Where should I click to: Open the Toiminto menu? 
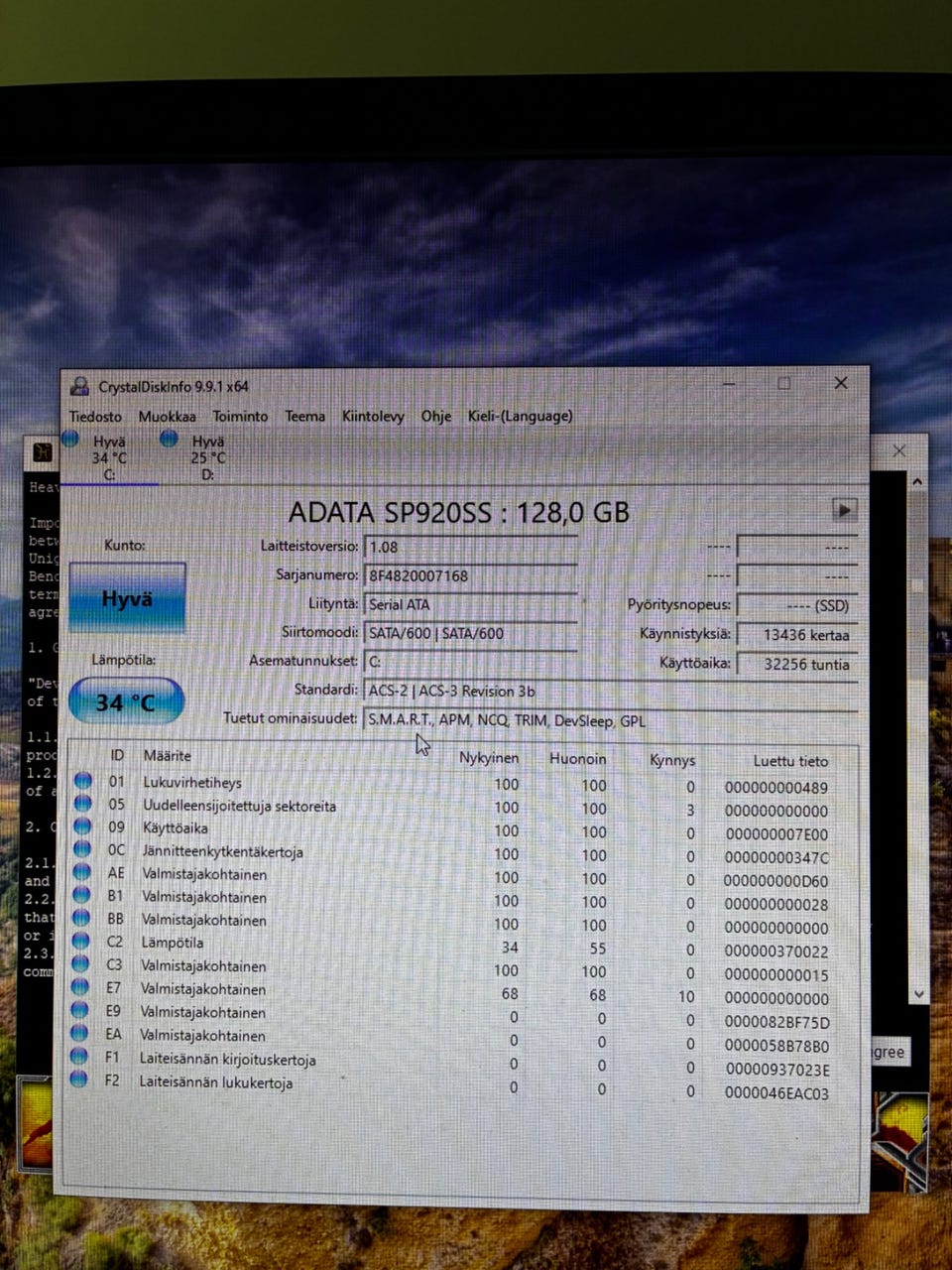[240, 417]
